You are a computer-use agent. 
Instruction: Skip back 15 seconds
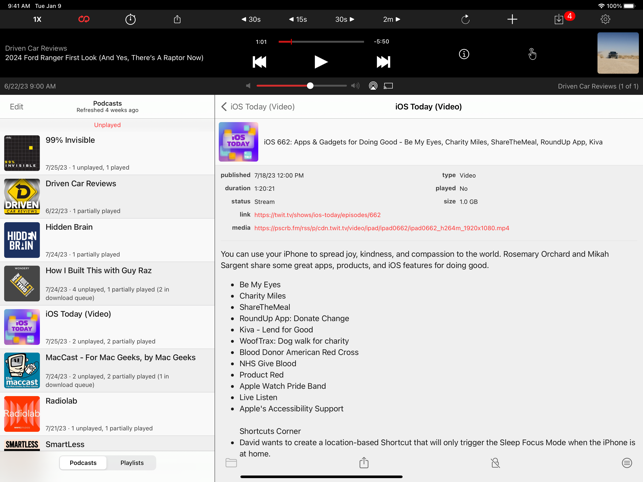click(x=298, y=19)
